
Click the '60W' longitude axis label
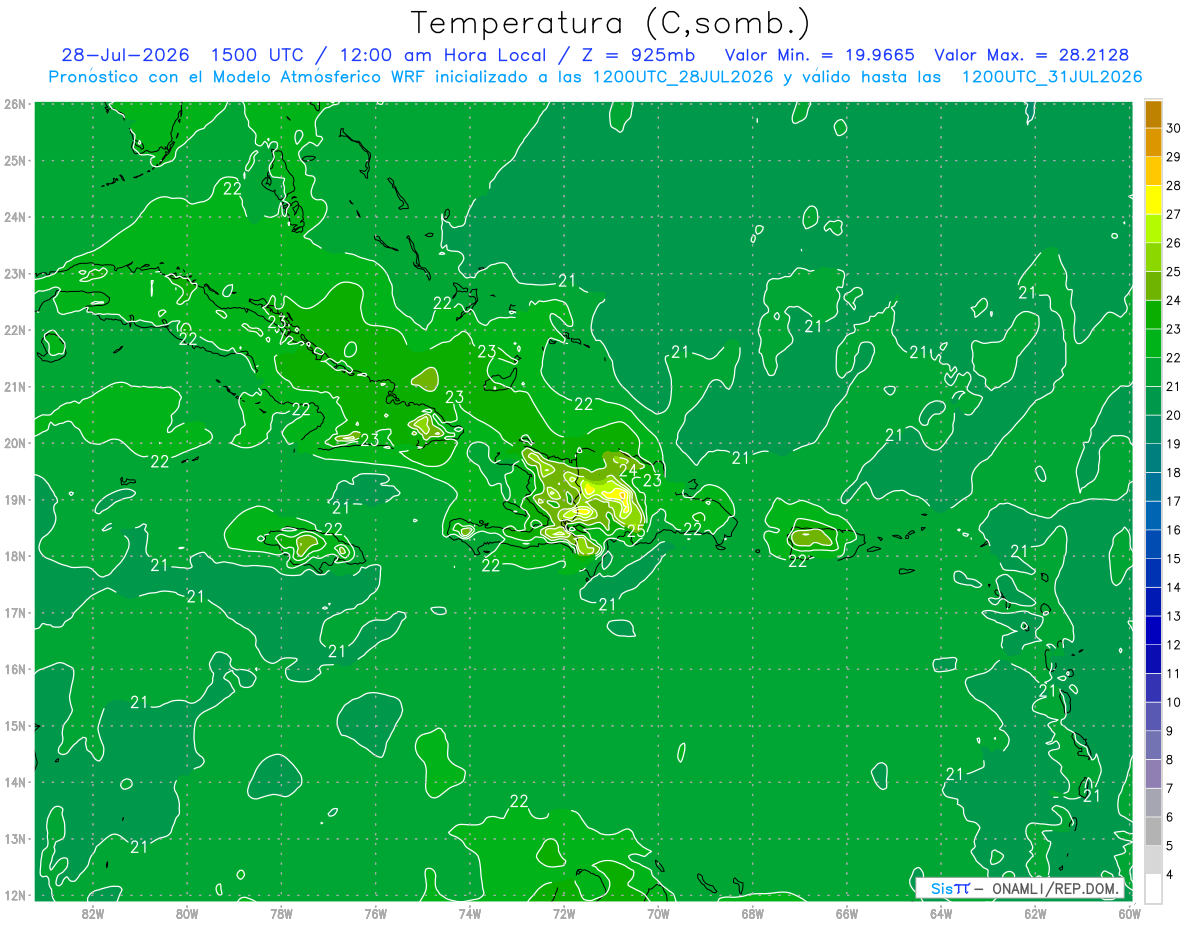click(x=1130, y=913)
